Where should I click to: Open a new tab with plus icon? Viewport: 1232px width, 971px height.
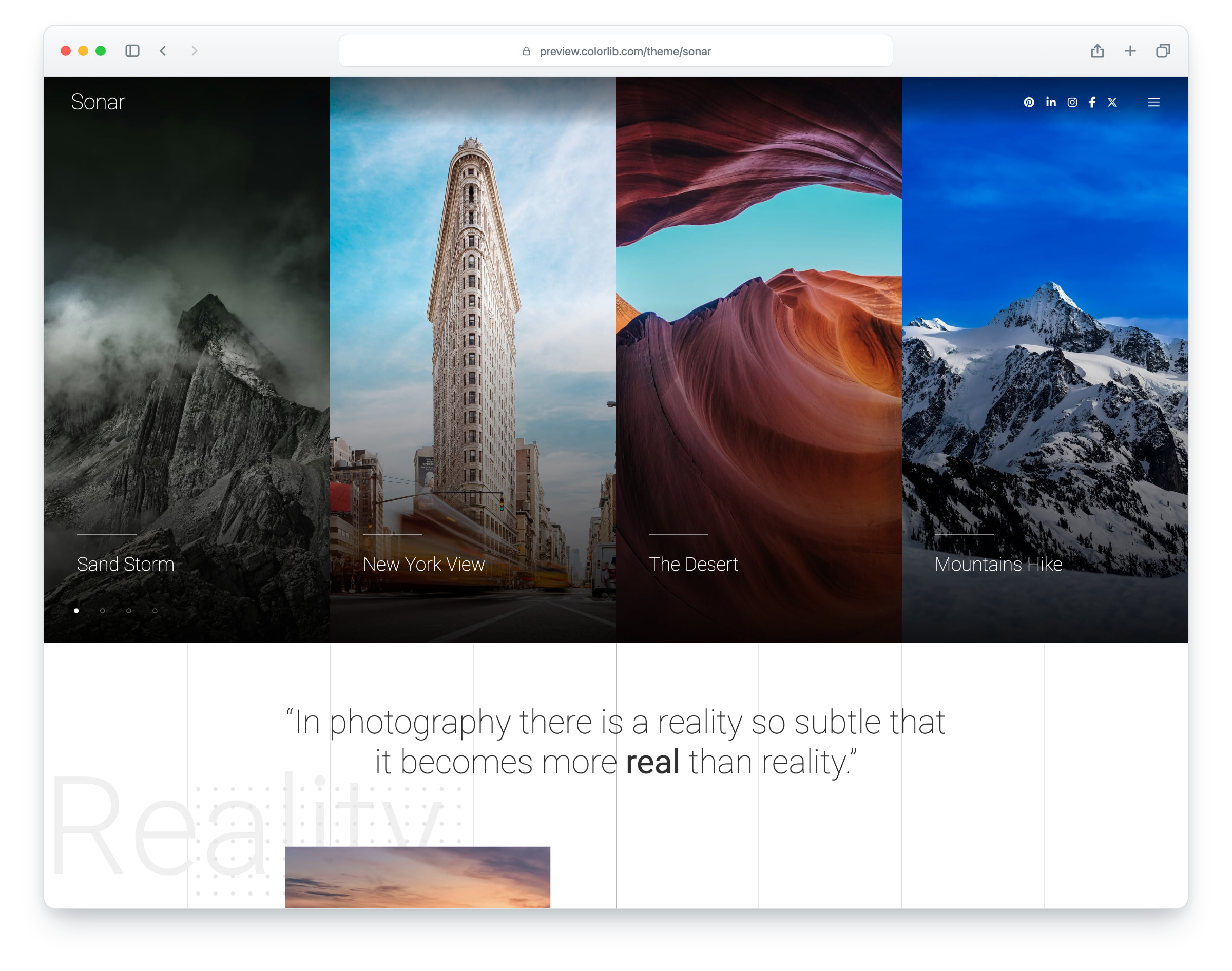pos(1130,51)
